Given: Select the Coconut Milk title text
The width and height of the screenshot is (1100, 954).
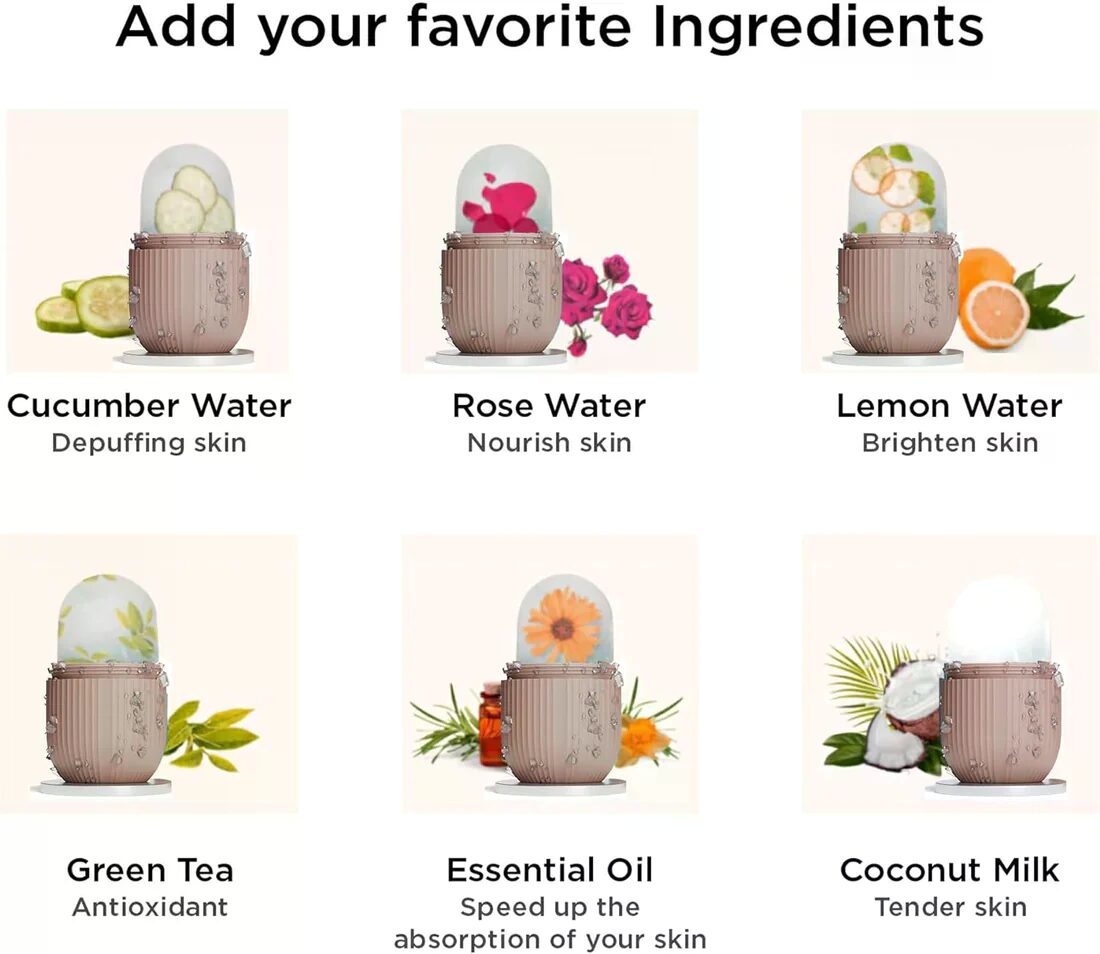Looking at the screenshot, I should [x=949, y=870].
